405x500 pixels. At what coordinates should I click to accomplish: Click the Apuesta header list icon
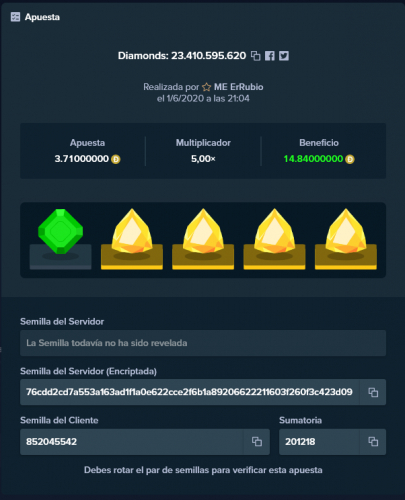(x=15, y=17)
